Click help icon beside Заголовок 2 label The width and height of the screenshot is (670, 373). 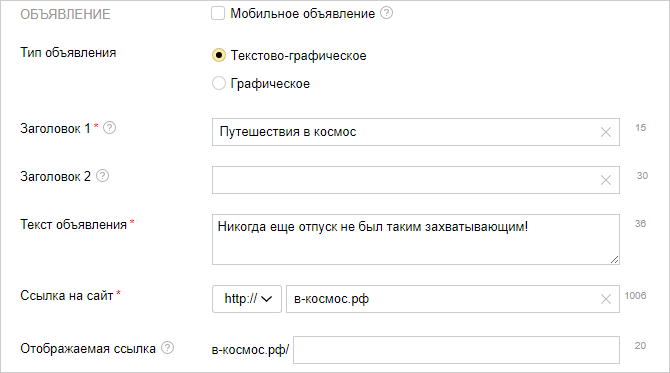coord(103,176)
